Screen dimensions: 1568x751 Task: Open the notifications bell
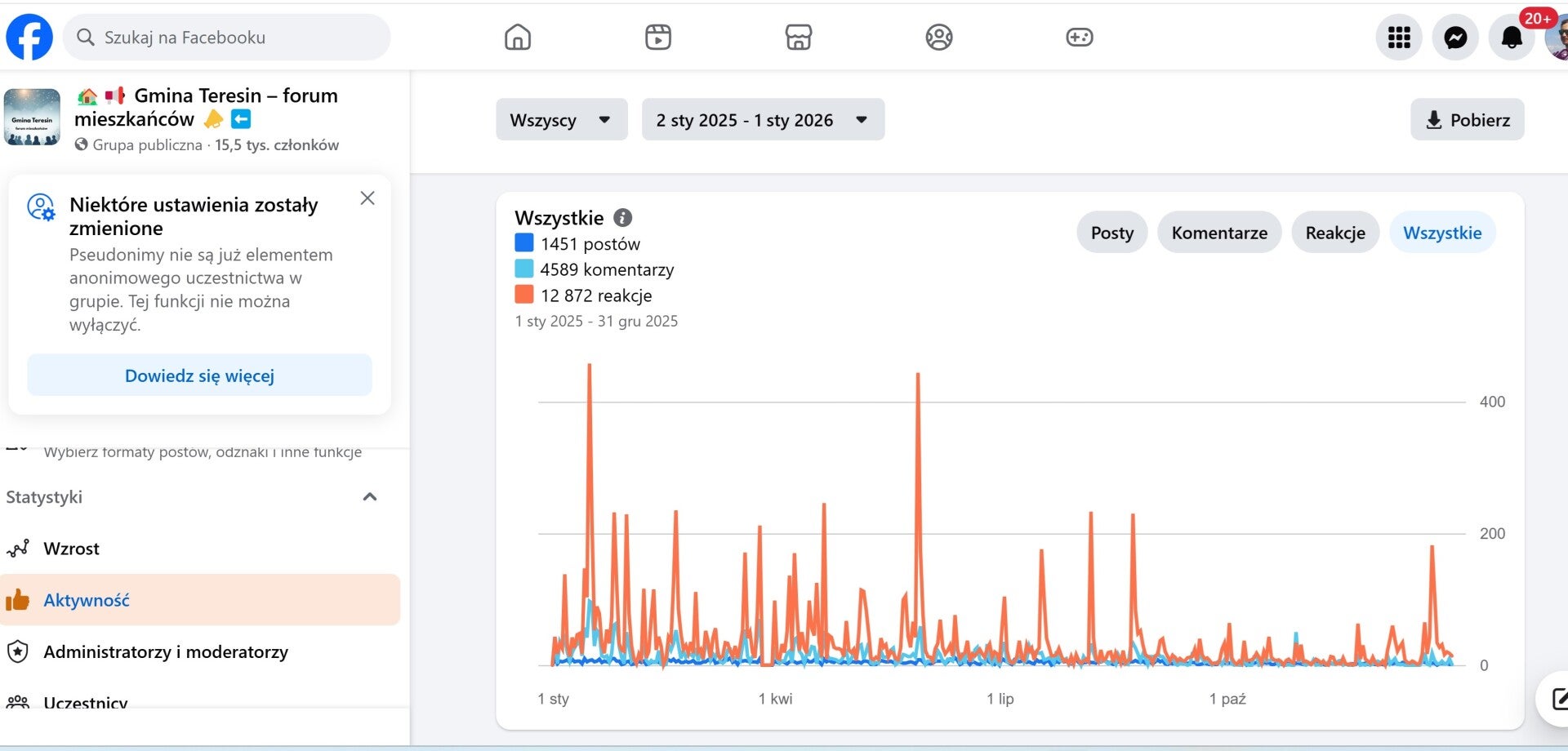coord(1512,38)
